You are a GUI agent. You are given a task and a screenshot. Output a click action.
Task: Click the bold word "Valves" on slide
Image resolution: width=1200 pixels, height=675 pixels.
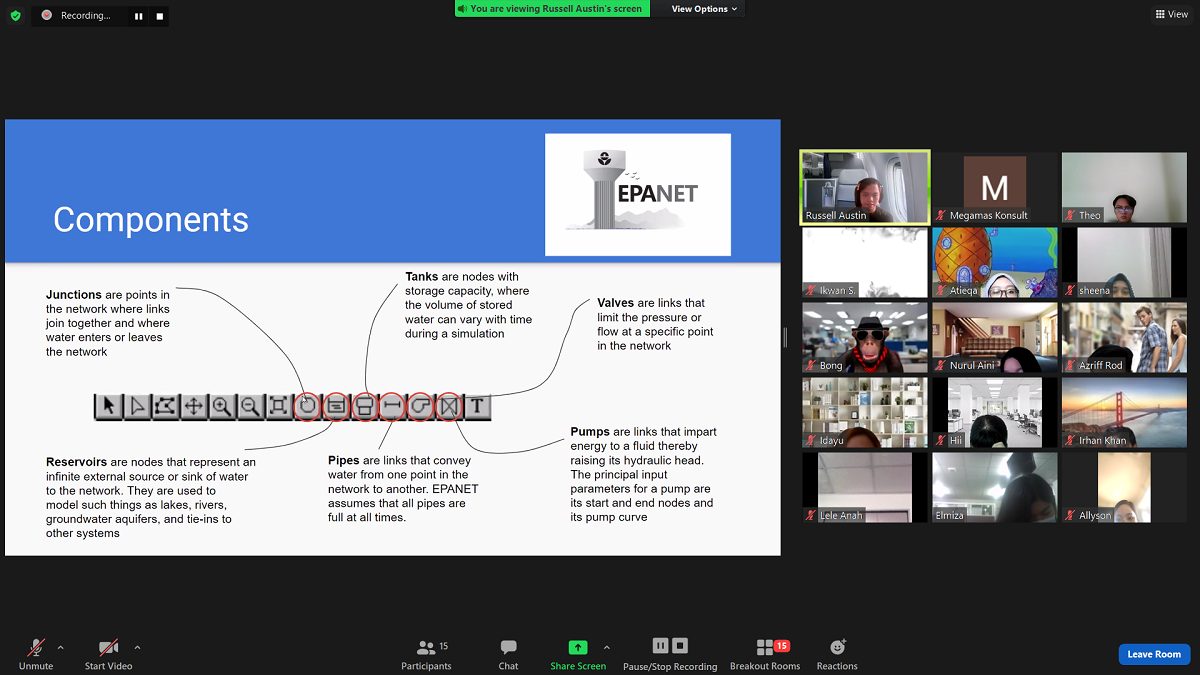(x=615, y=303)
